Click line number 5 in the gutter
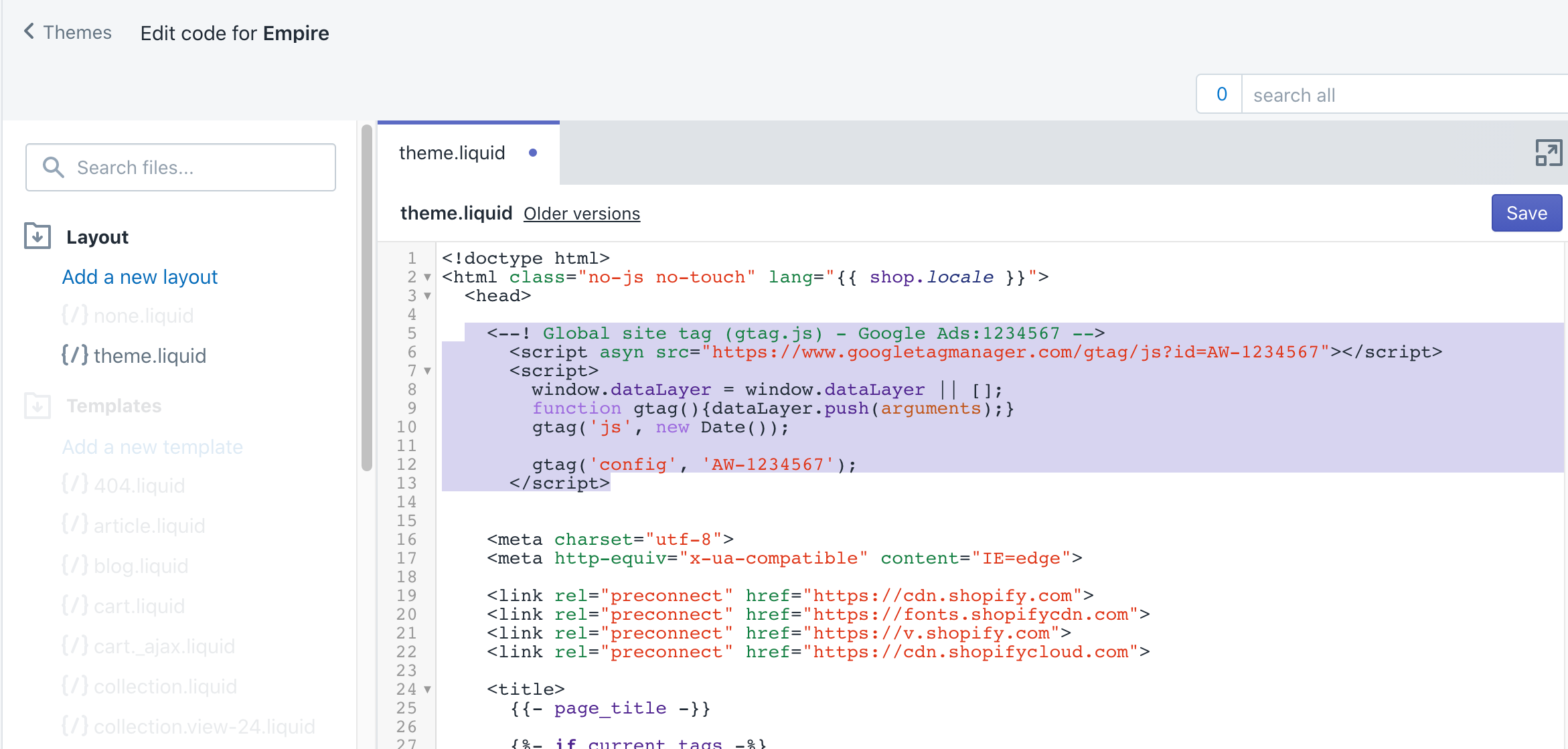The image size is (1568, 749). (x=412, y=333)
